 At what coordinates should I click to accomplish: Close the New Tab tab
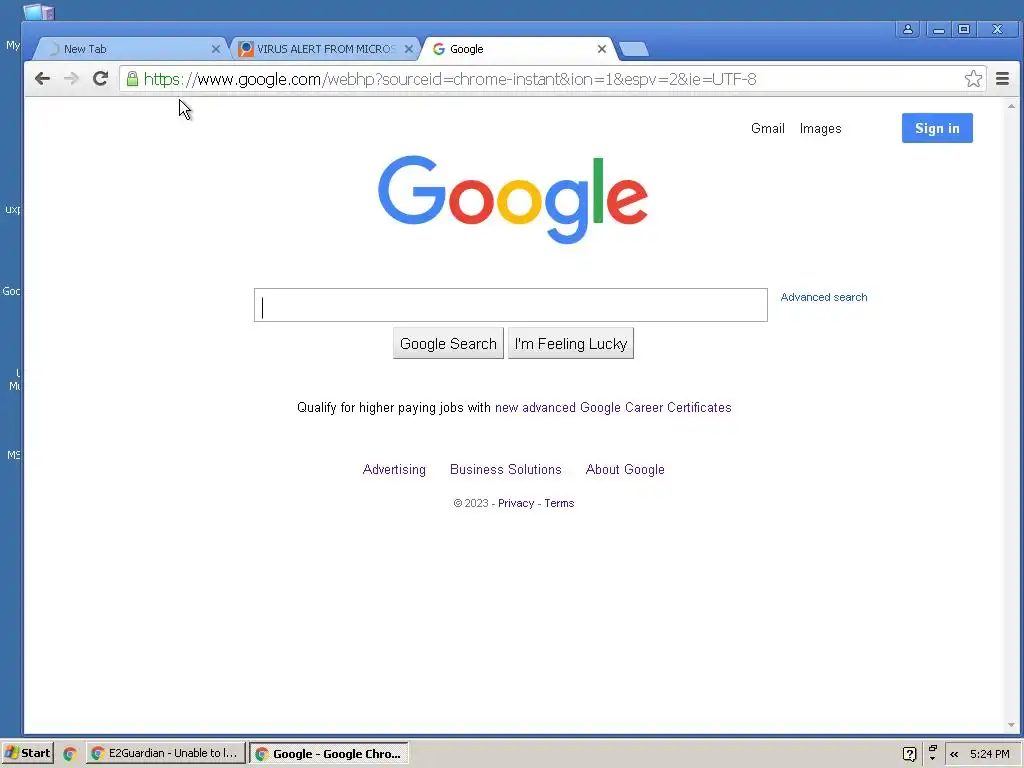216,49
